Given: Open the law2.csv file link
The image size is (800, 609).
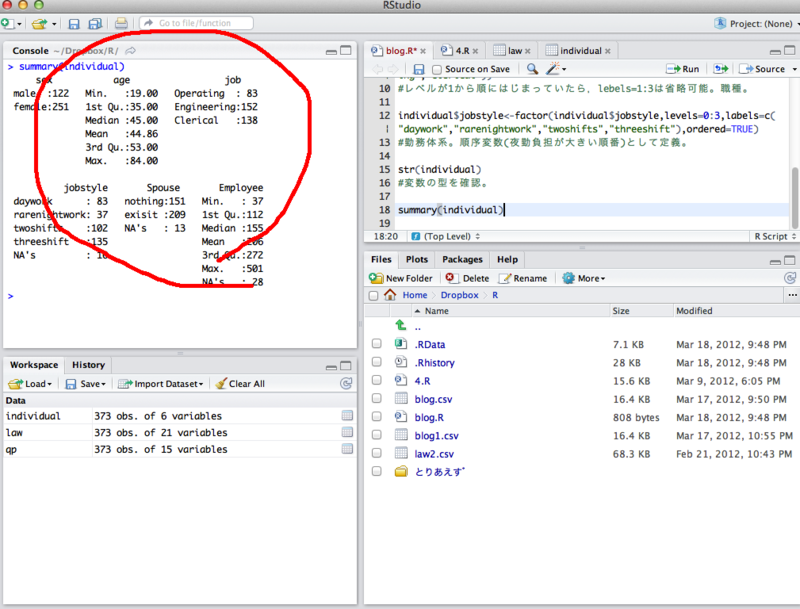Looking at the screenshot, I should (434, 454).
